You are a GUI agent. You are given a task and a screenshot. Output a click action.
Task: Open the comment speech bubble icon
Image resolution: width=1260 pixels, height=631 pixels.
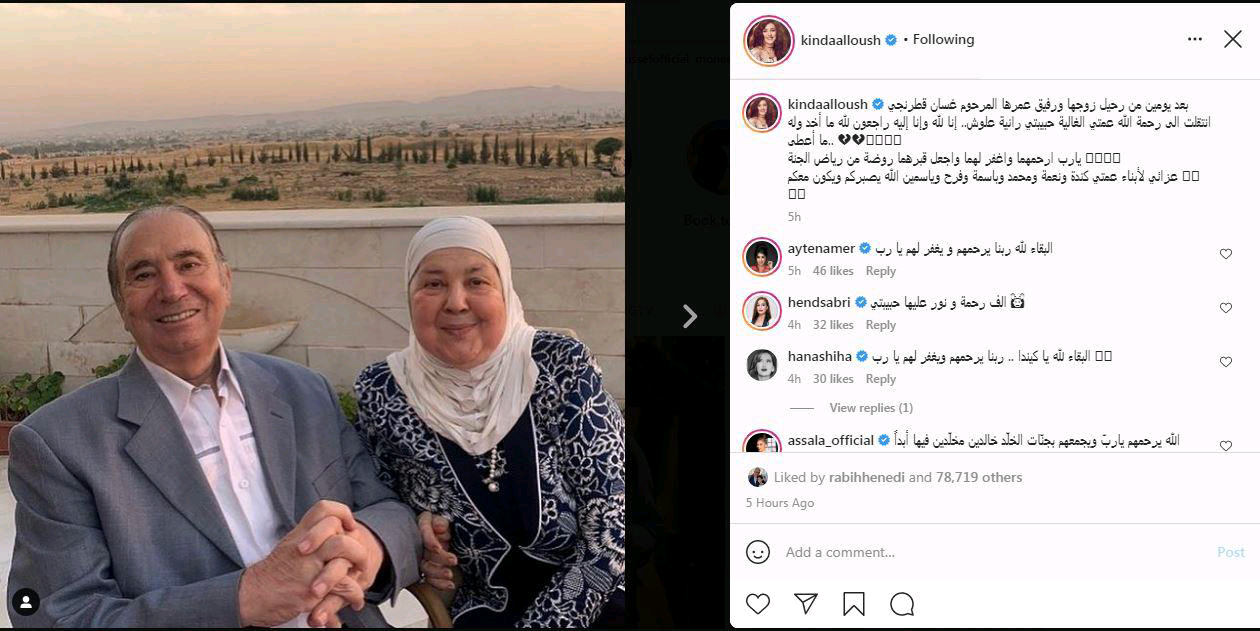point(902,604)
